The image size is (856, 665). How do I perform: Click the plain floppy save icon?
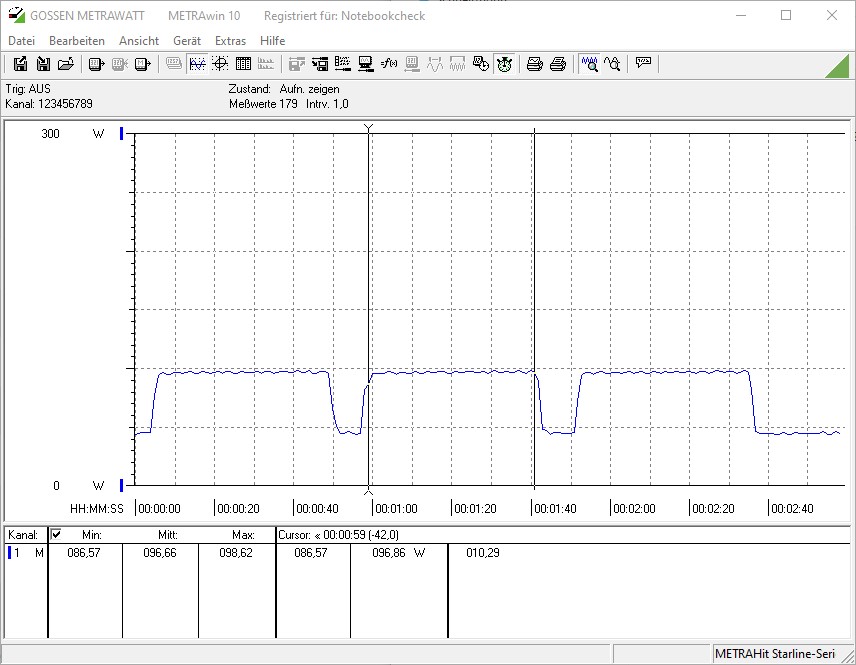[43, 64]
